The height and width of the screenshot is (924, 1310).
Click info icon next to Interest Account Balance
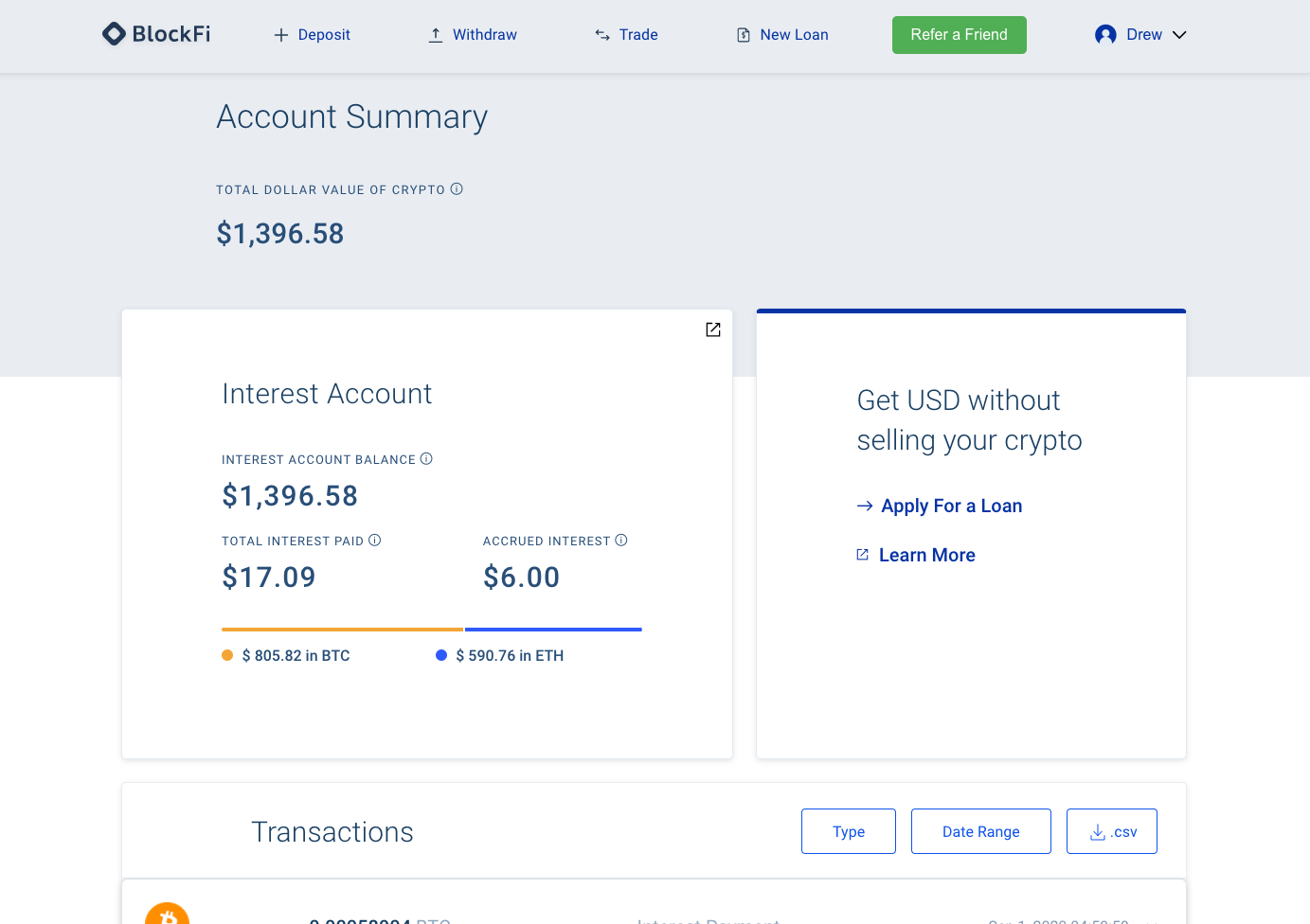(426, 459)
